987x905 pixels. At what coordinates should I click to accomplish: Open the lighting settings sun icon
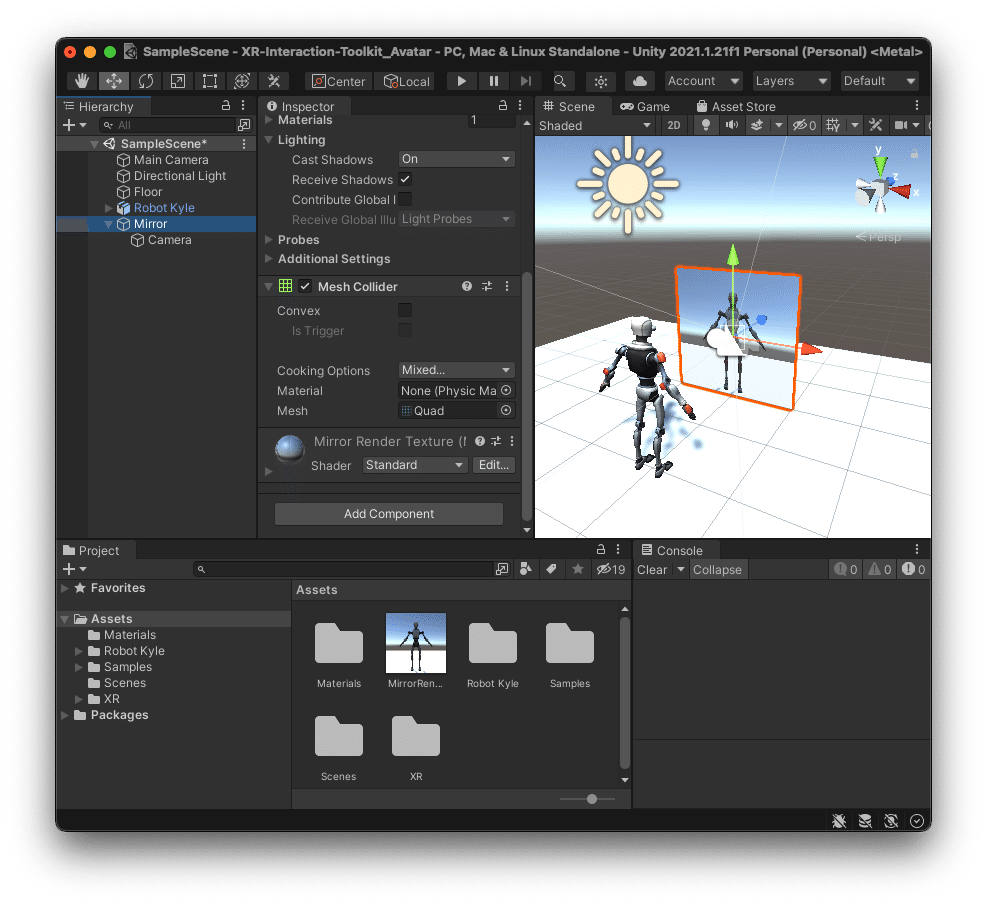(x=601, y=82)
